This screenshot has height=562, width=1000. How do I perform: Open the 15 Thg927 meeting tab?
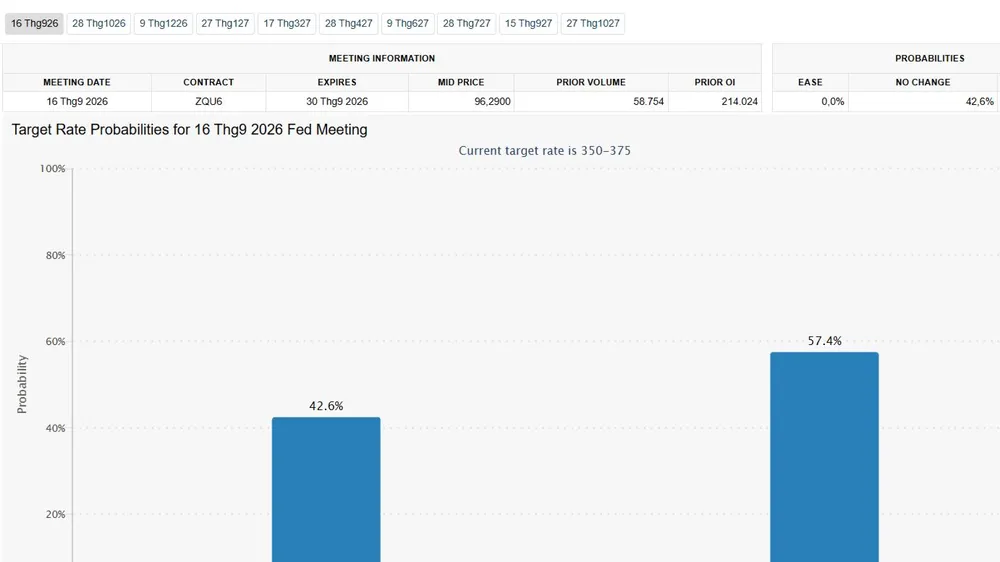(x=528, y=24)
